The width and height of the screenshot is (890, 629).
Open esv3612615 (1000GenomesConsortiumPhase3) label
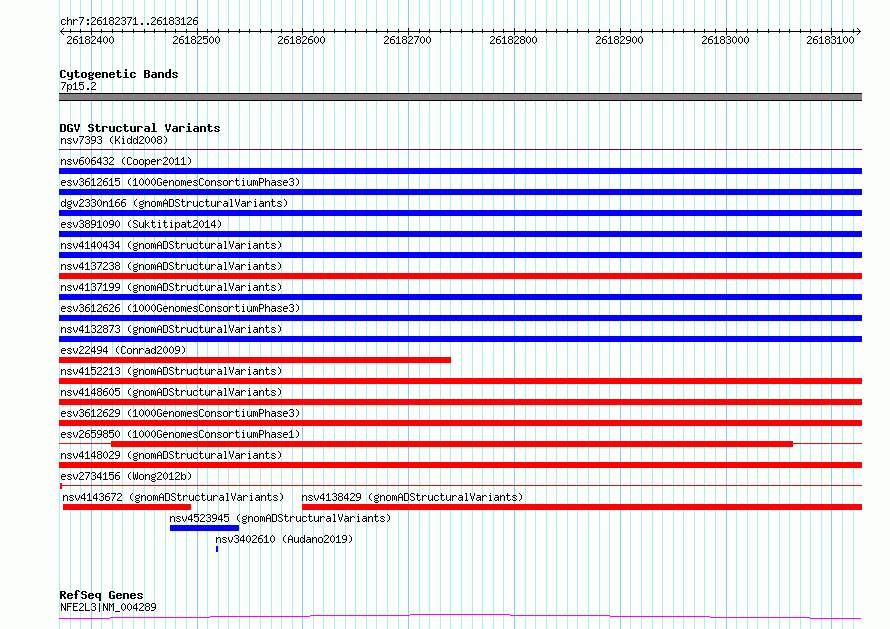(x=180, y=182)
